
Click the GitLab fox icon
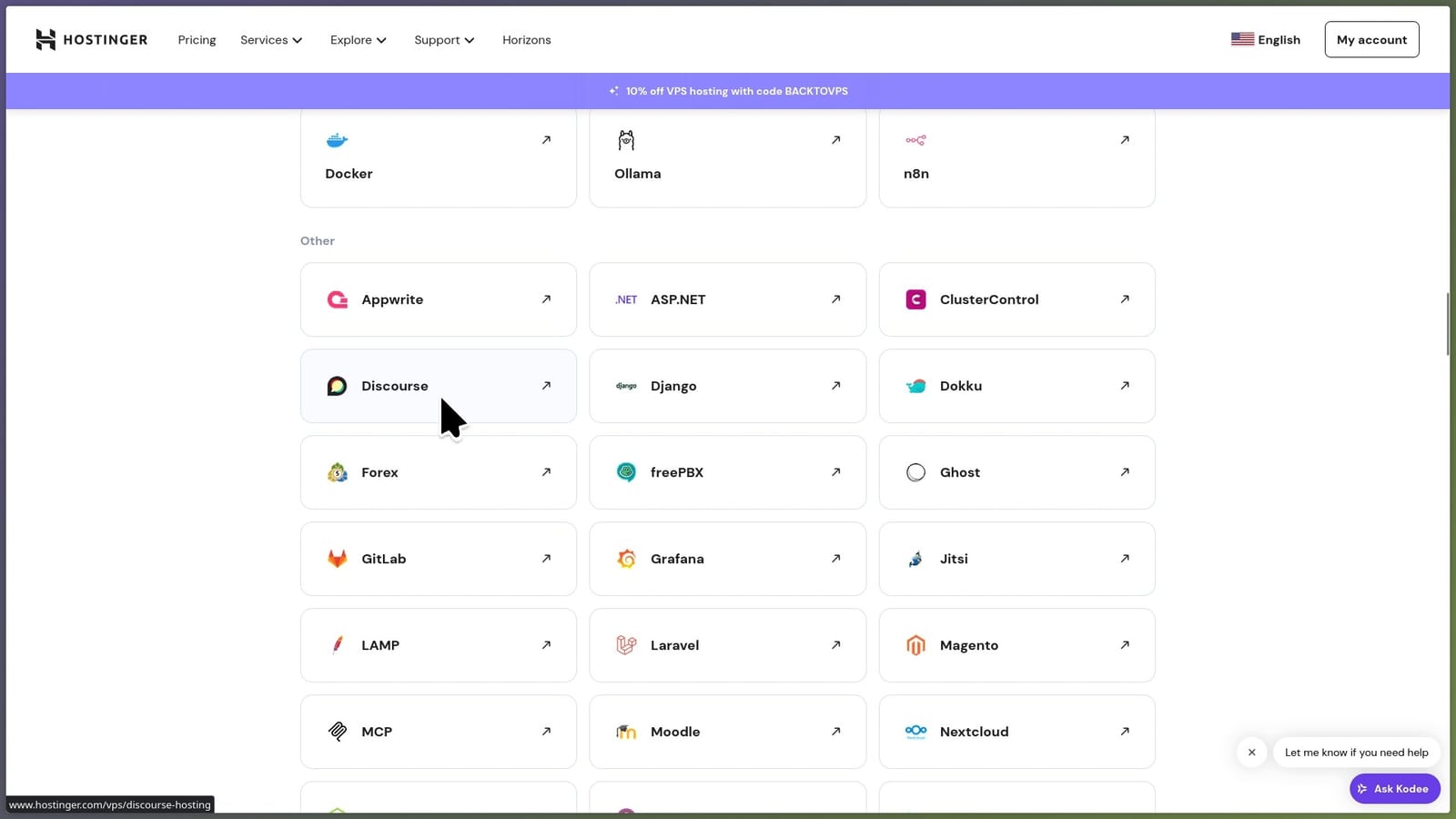[338, 559]
